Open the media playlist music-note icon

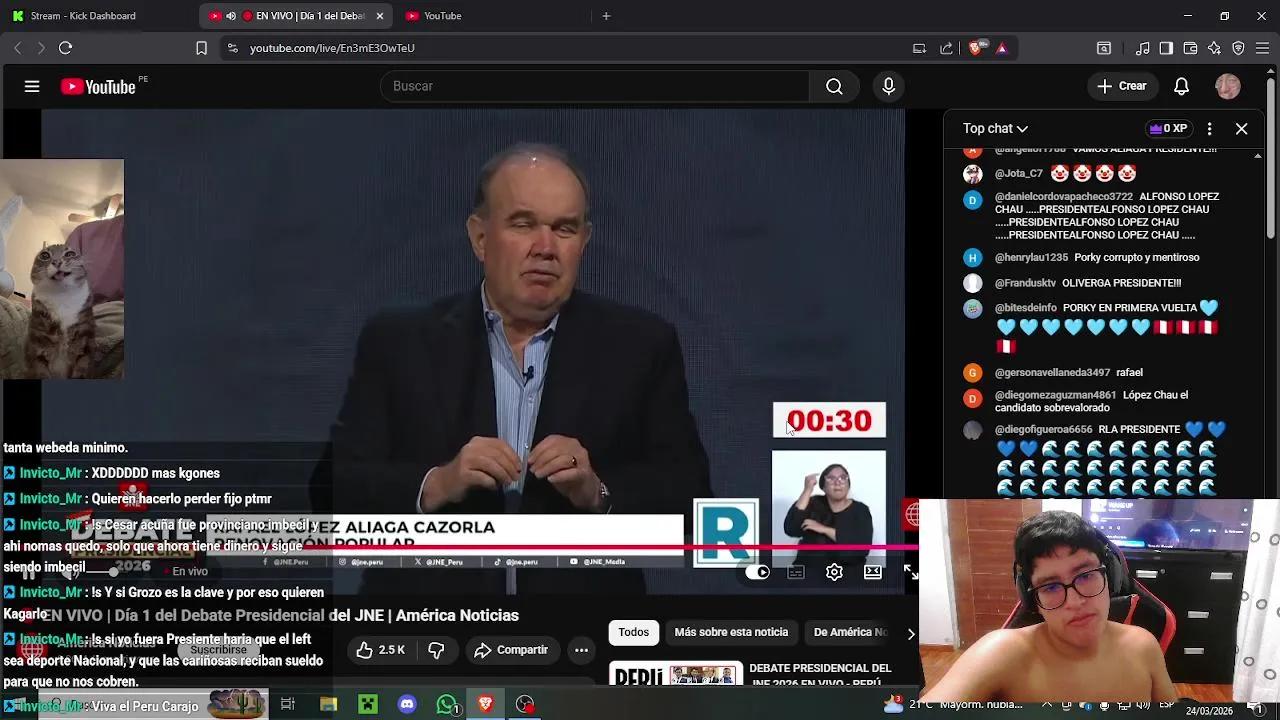pyautogui.click(x=1142, y=48)
